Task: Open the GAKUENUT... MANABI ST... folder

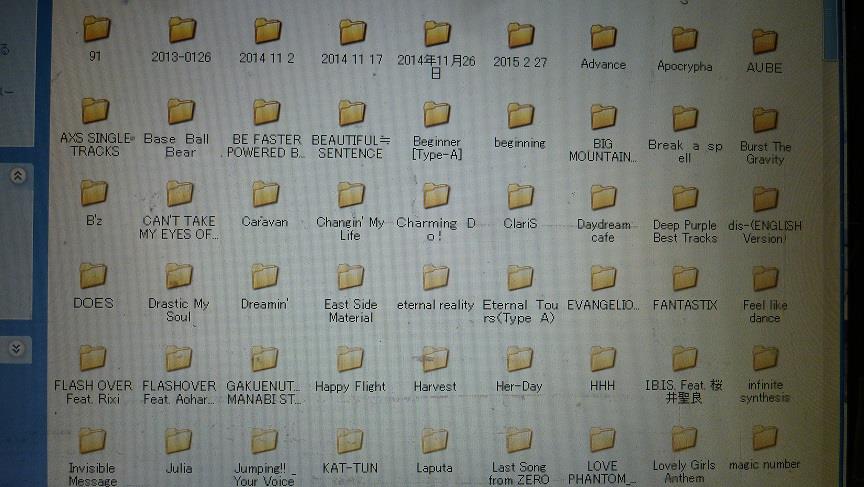Action: tap(264, 359)
